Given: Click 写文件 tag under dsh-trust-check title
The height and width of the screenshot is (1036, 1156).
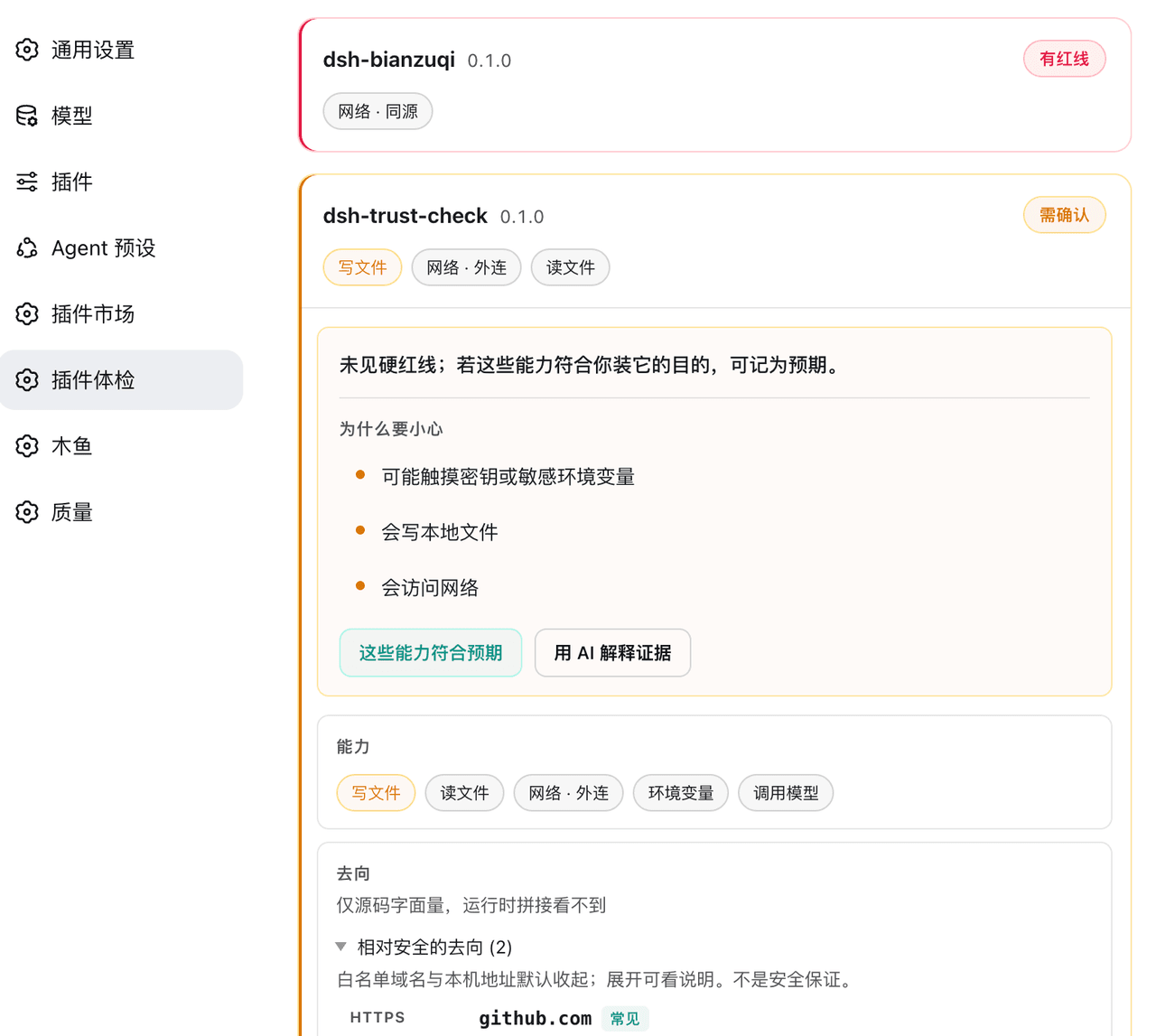Looking at the screenshot, I should [362, 267].
